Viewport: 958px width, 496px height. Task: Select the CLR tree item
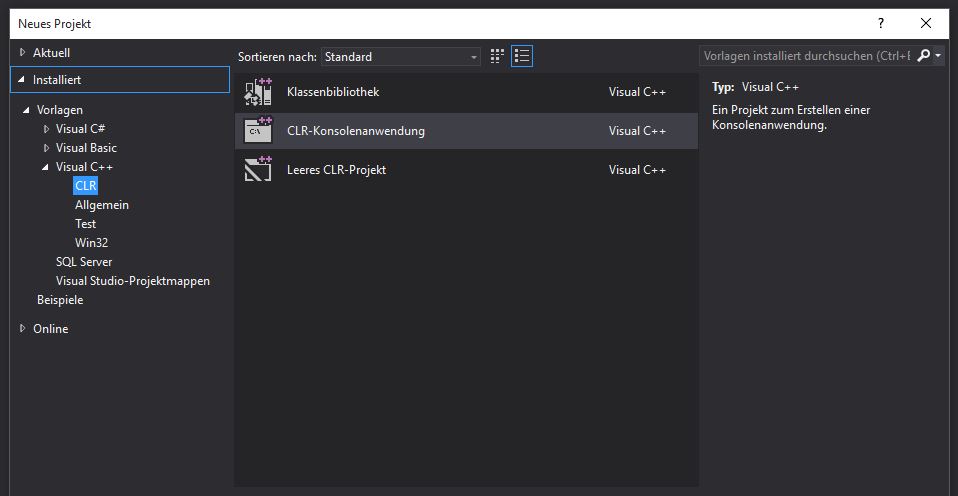coord(86,186)
